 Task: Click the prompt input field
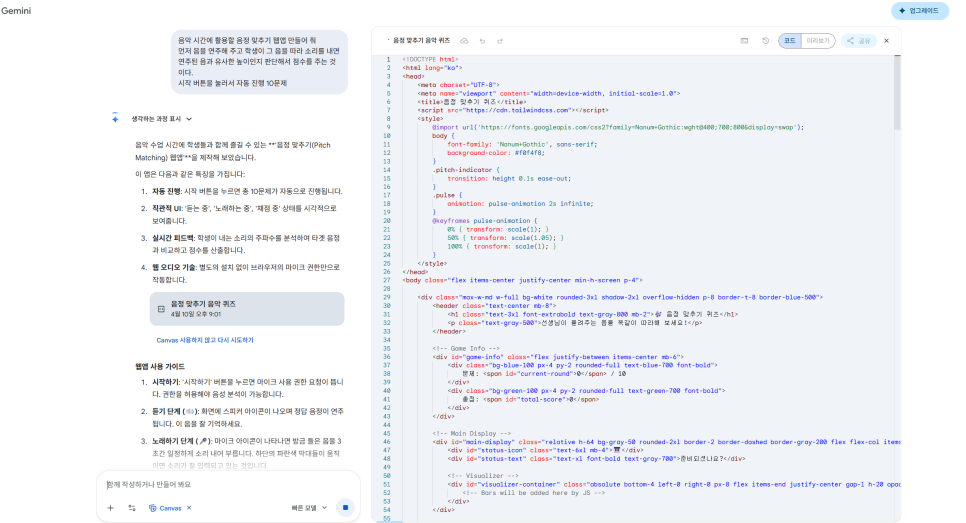[228, 485]
